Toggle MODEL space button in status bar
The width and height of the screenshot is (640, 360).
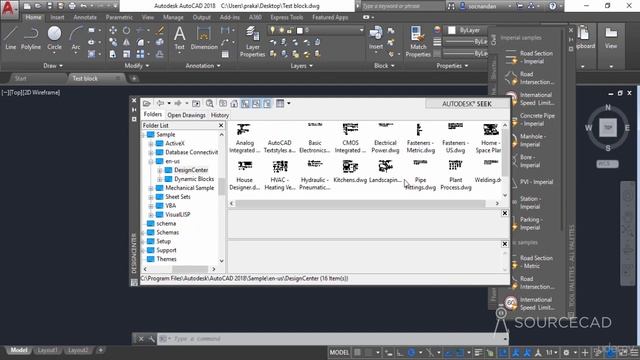click(x=339, y=352)
